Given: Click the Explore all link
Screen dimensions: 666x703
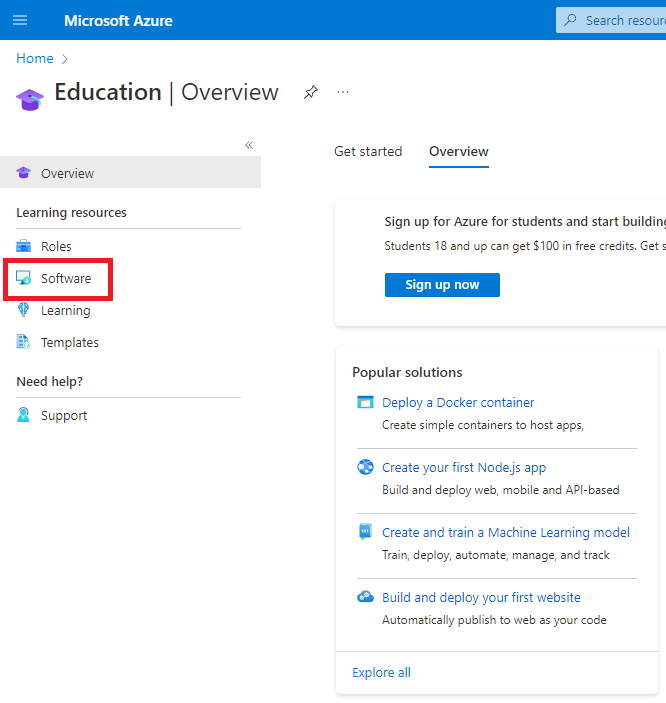Looking at the screenshot, I should coord(381,673).
